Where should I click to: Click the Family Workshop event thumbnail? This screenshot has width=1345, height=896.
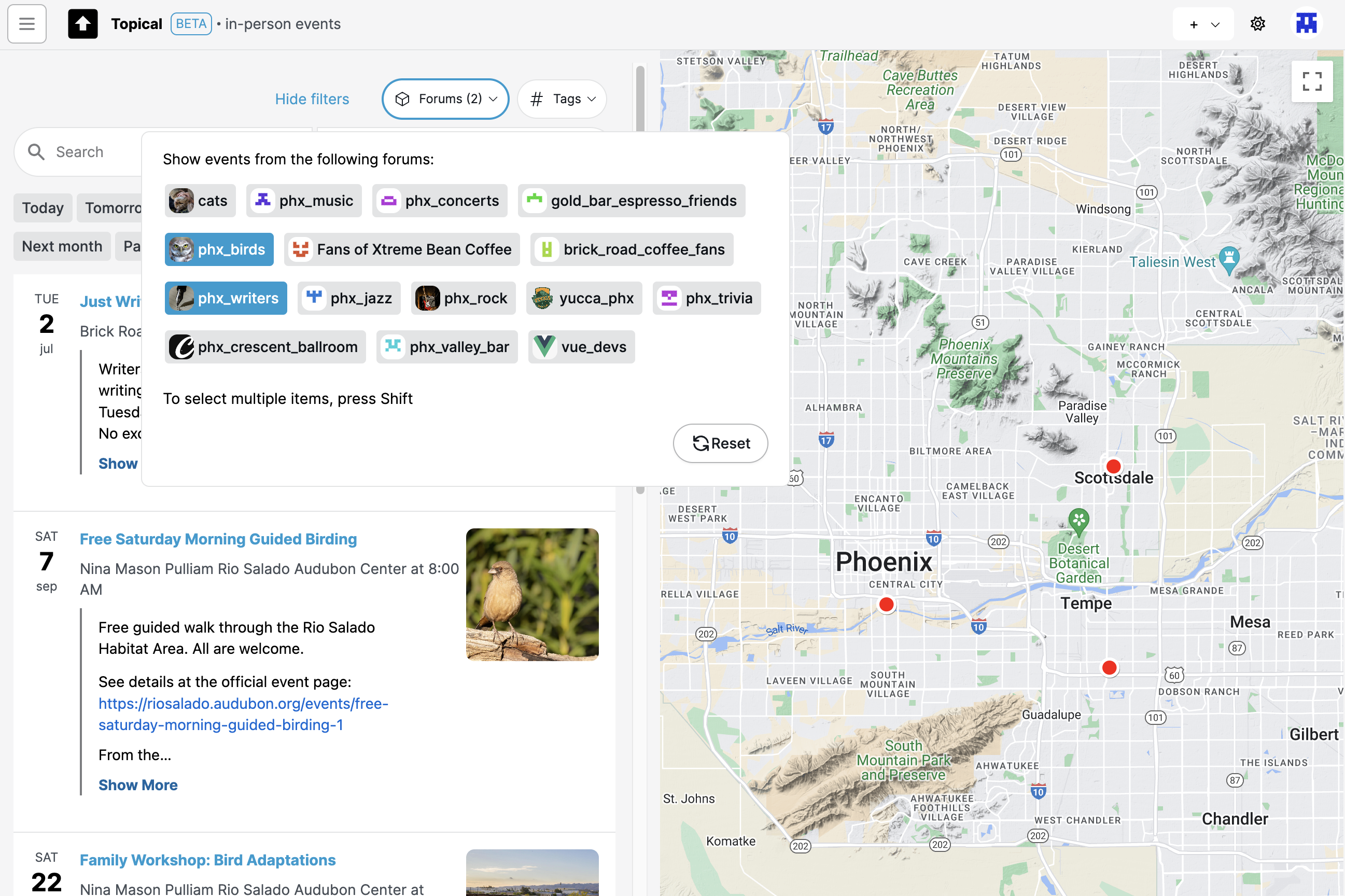coord(533,873)
